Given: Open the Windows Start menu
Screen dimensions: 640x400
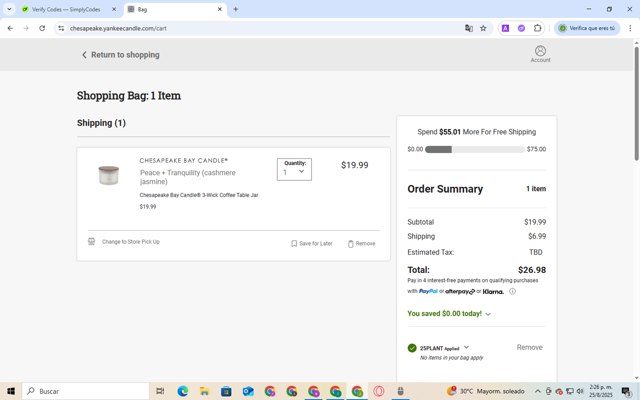Looking at the screenshot, I should coord(11,391).
